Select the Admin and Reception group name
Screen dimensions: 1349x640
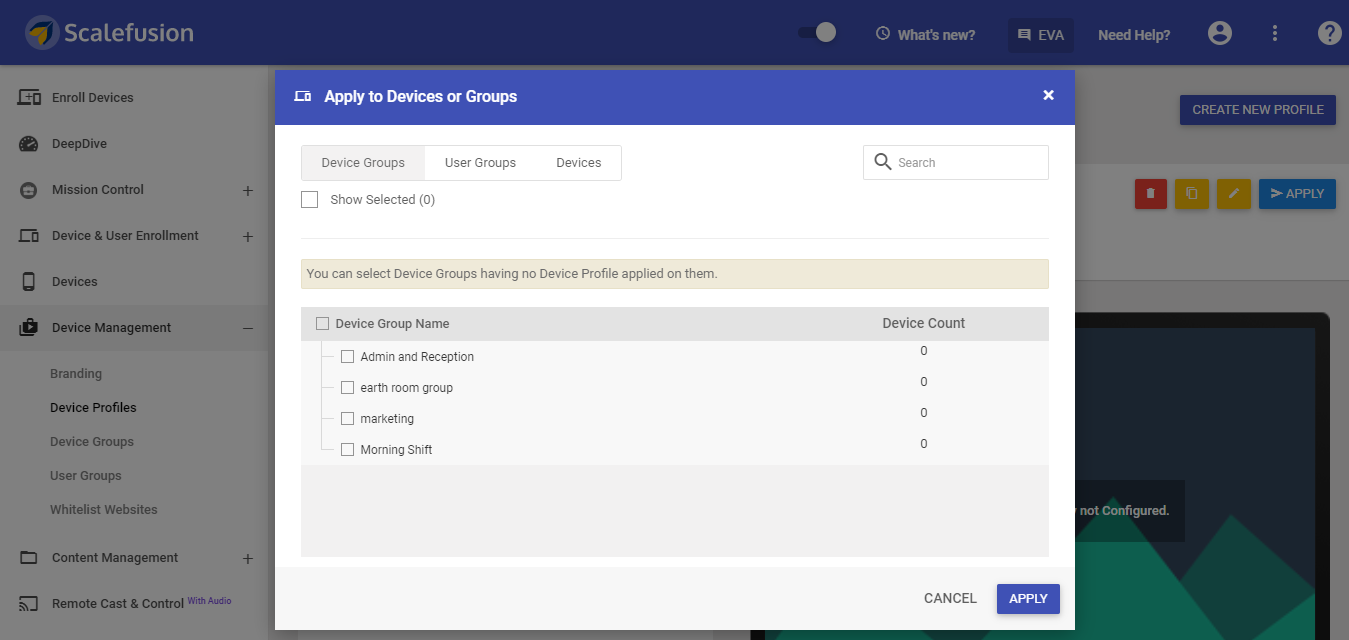[x=417, y=357]
